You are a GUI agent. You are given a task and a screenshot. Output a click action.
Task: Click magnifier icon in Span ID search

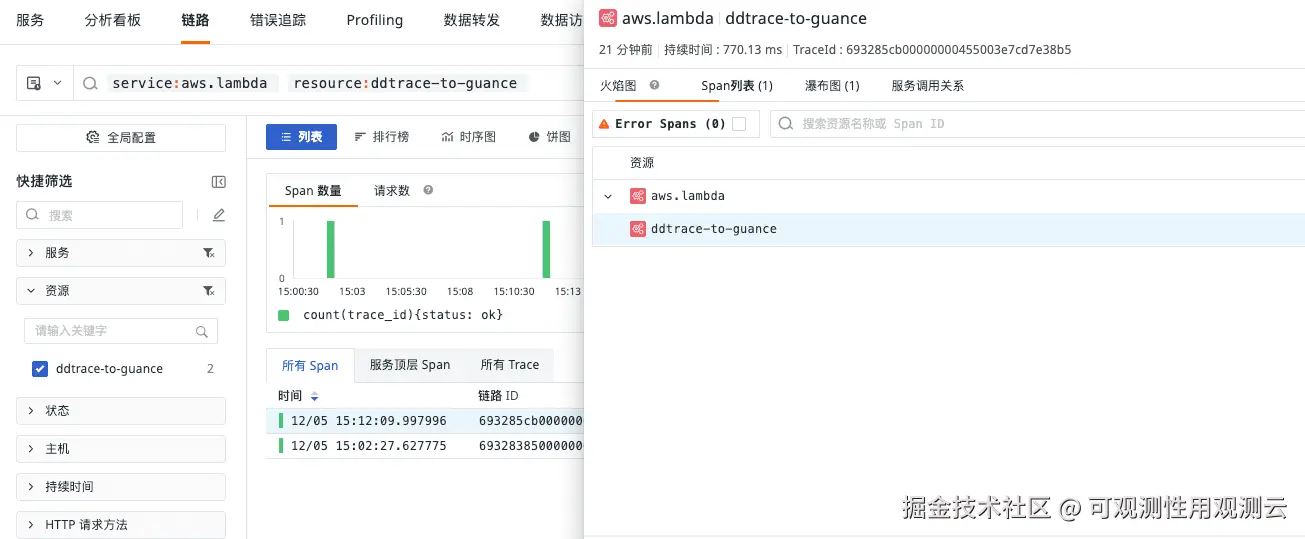(x=787, y=124)
